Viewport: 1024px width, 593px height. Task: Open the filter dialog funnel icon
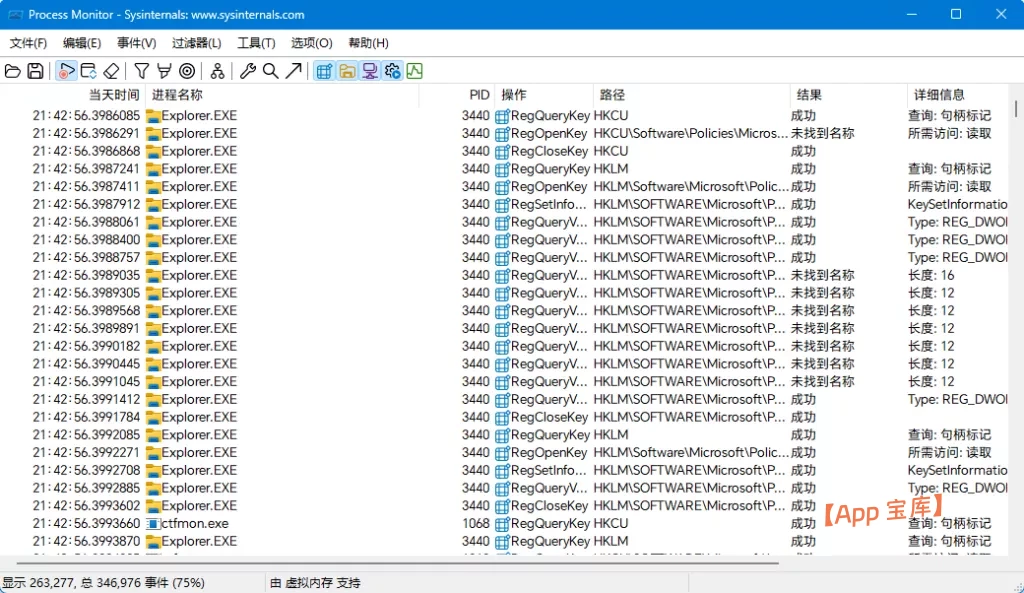coord(141,71)
